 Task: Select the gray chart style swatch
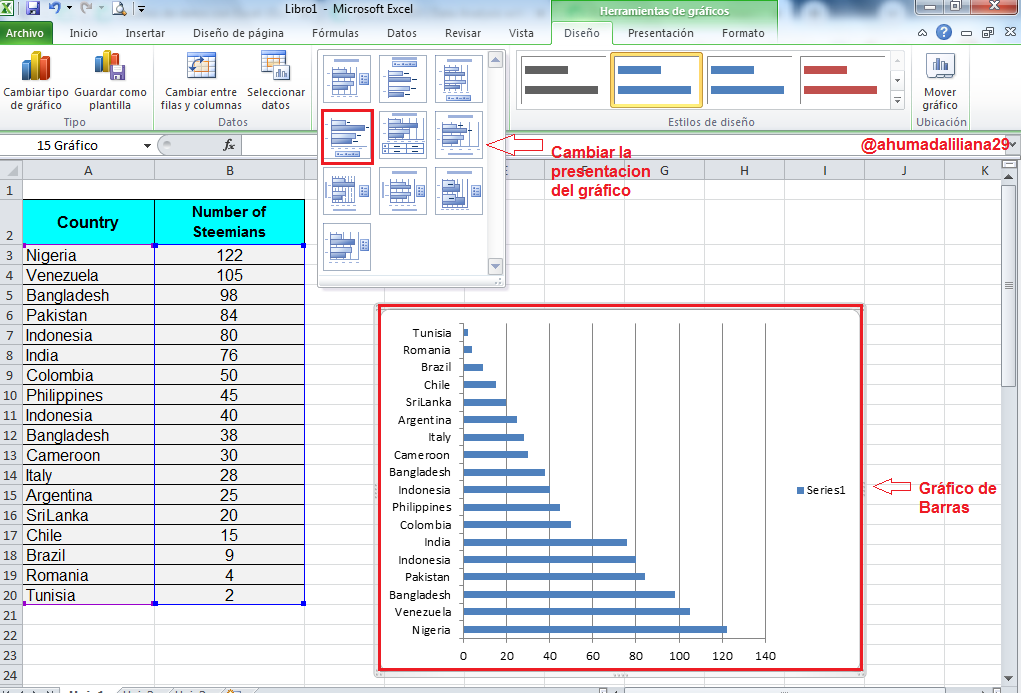(x=562, y=80)
